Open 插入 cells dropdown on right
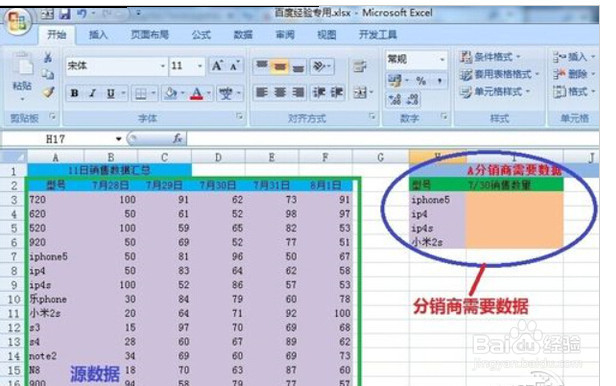Screen dimensions: 616x386 point(574,57)
